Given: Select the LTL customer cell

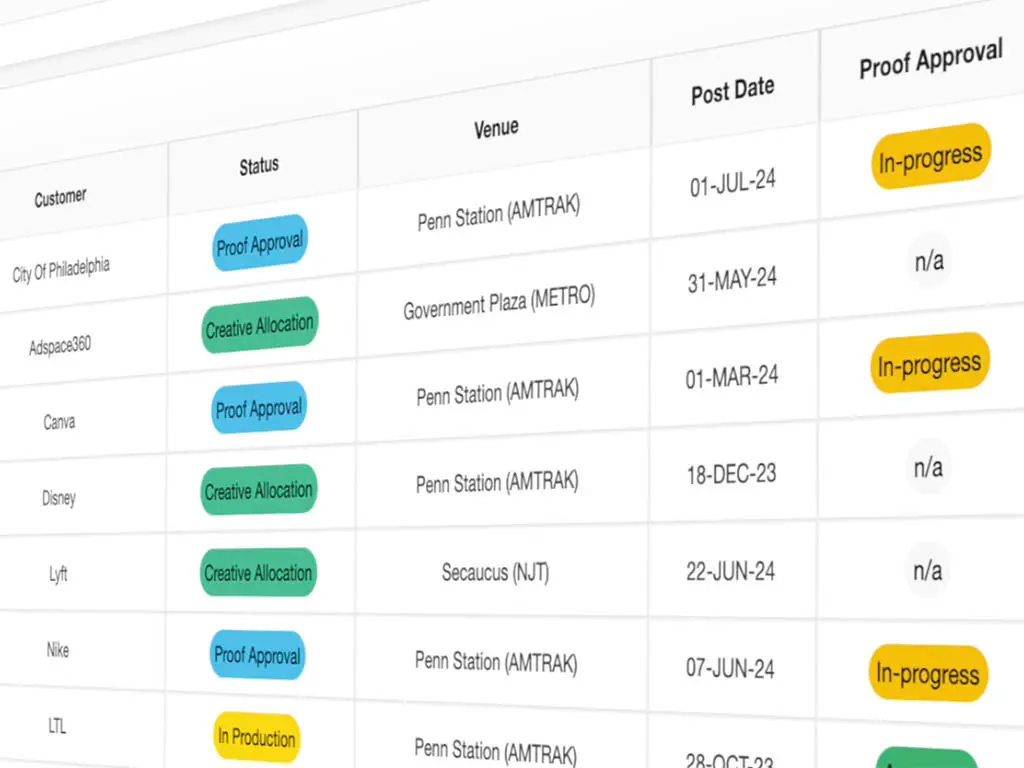Looking at the screenshot, I should 57,726.
